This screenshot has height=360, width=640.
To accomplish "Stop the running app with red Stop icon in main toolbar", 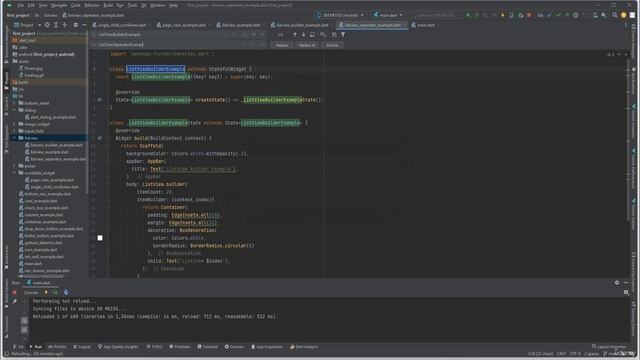I will tap(529, 15).
